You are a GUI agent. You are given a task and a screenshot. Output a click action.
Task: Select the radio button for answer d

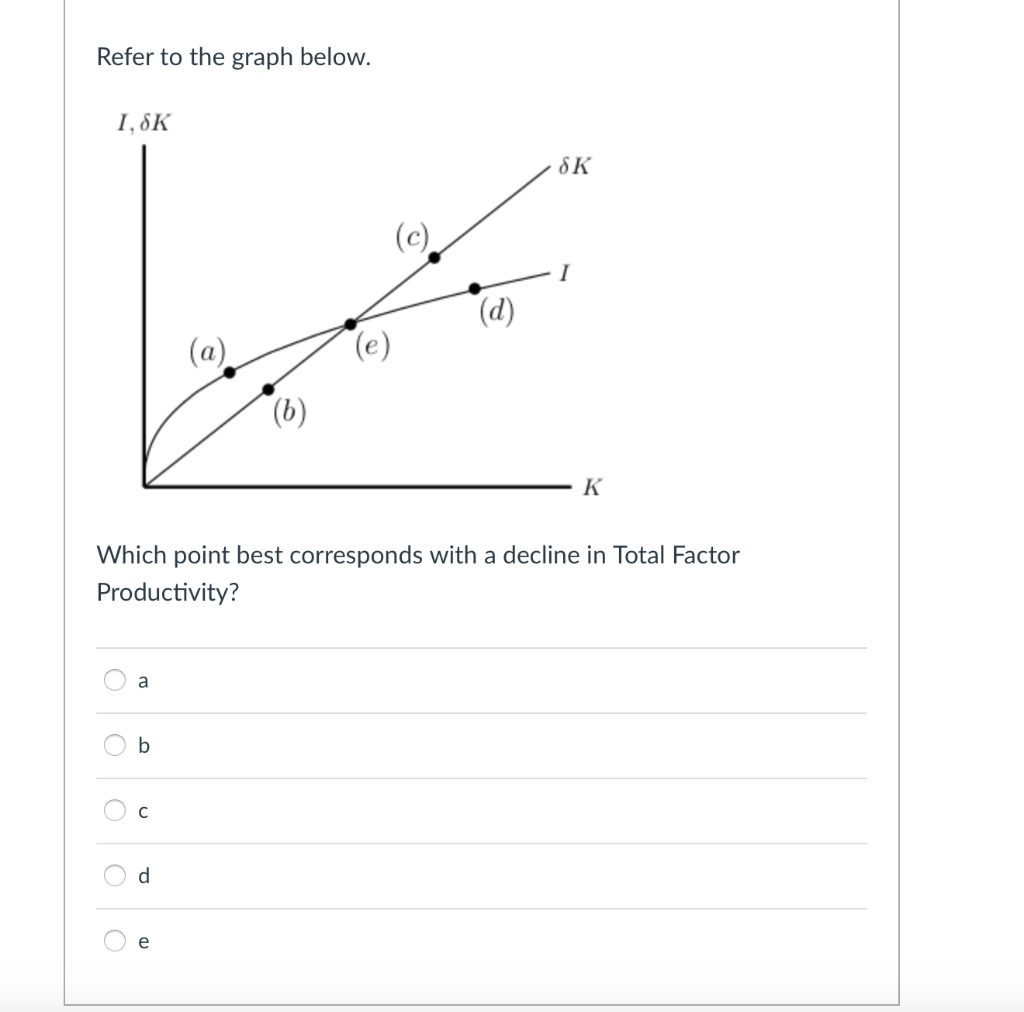114,875
